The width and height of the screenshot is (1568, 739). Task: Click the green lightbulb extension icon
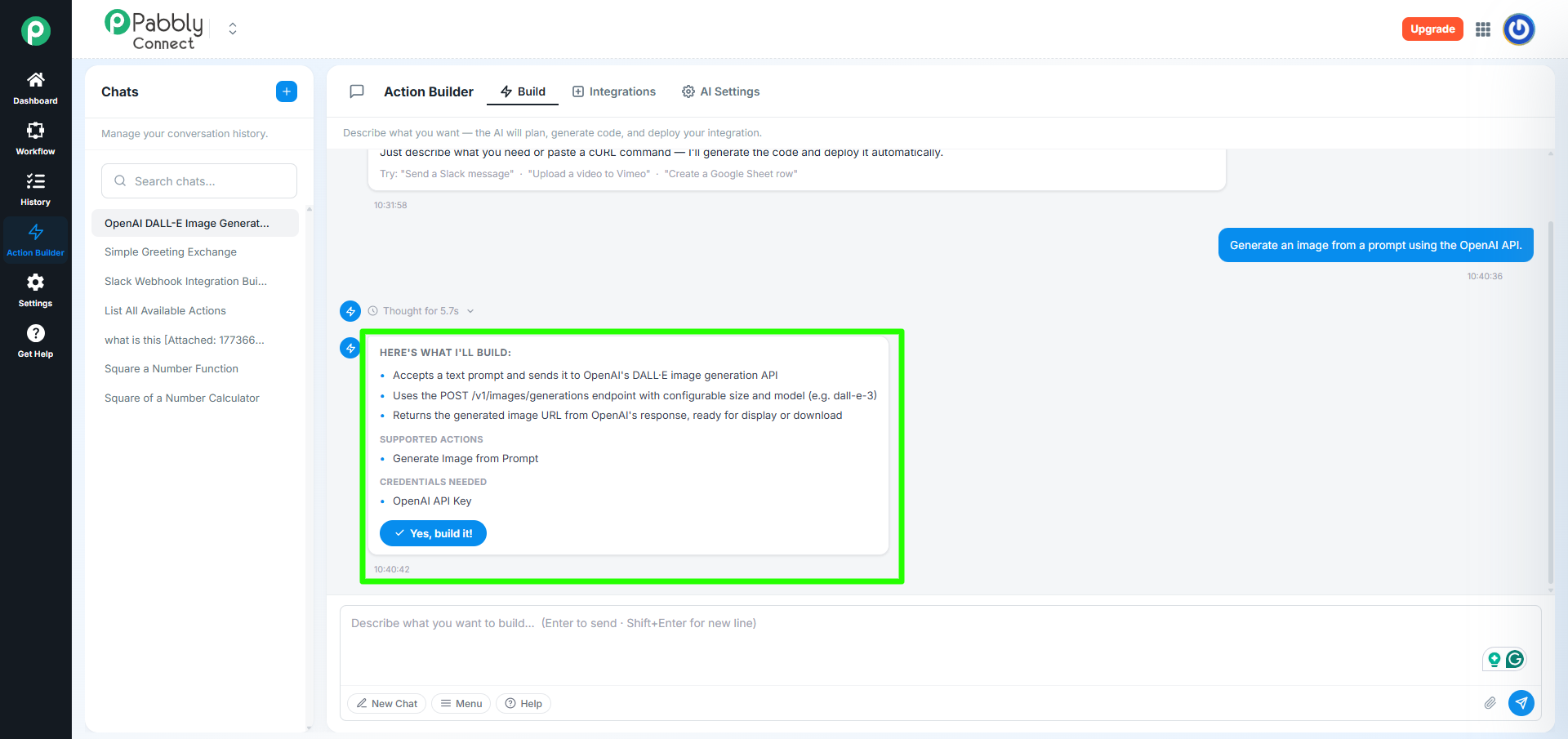pyautogui.click(x=1494, y=659)
